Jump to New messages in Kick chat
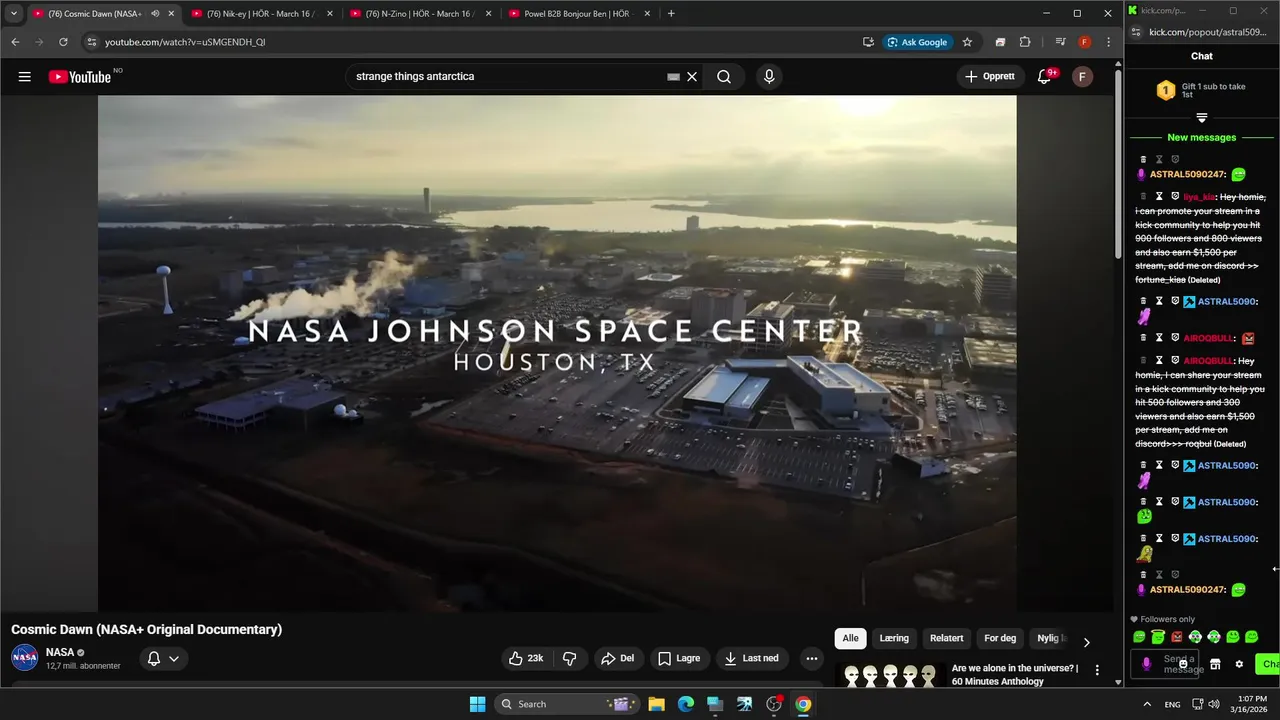Image resolution: width=1280 pixels, height=720 pixels. coord(1202,137)
